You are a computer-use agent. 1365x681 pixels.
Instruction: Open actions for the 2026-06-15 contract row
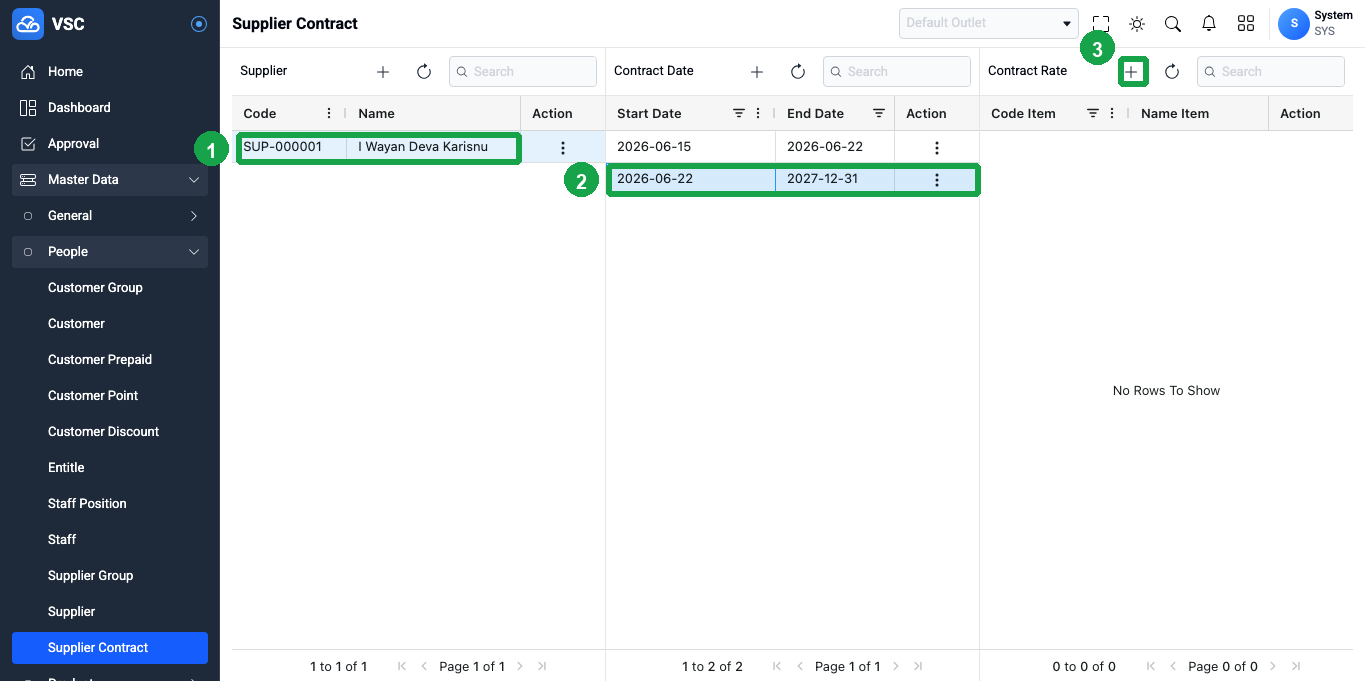[x=937, y=148]
